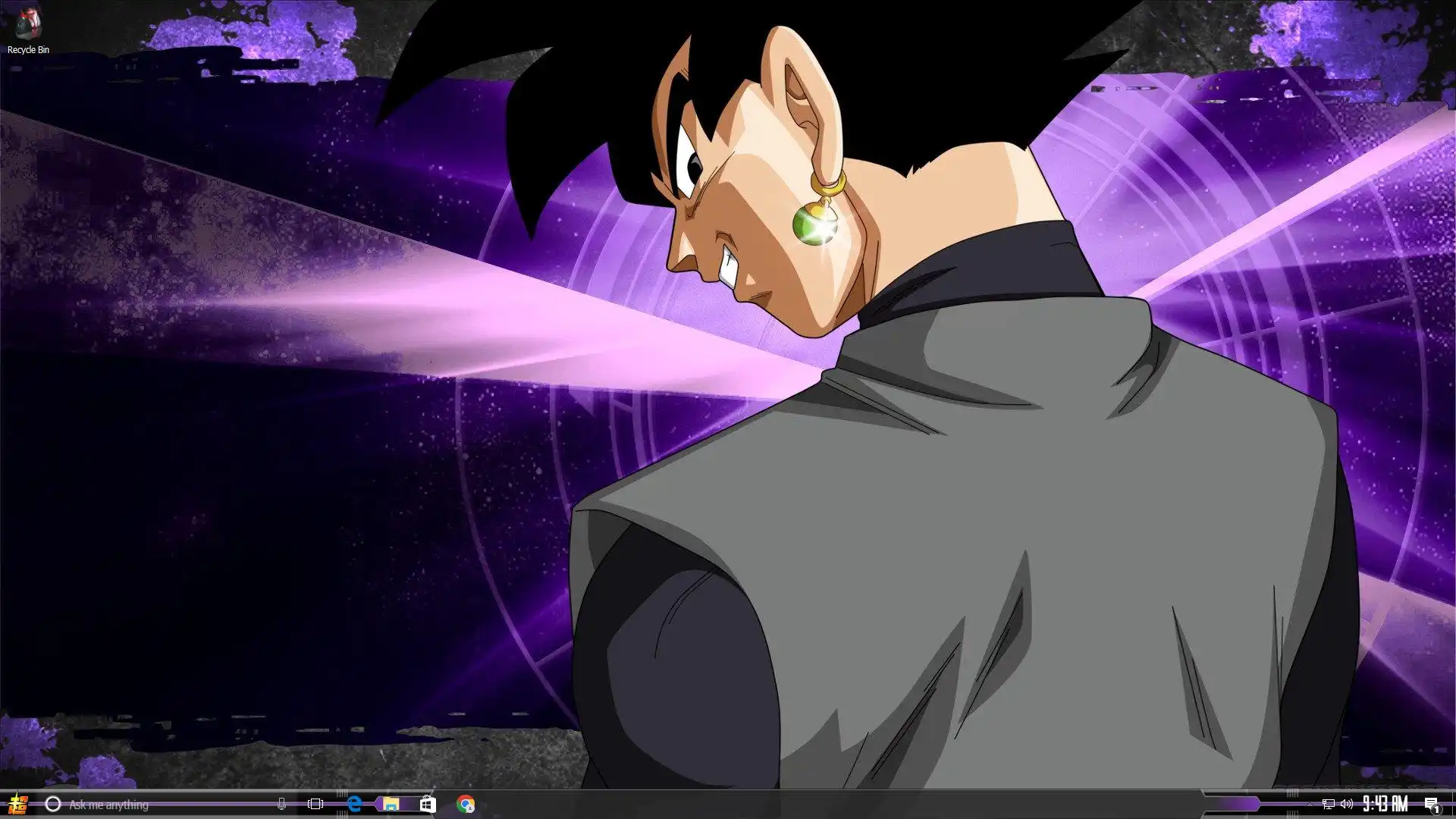Activate Cortana microphone voice input
Screen dimensions: 1456x819
coord(281,804)
